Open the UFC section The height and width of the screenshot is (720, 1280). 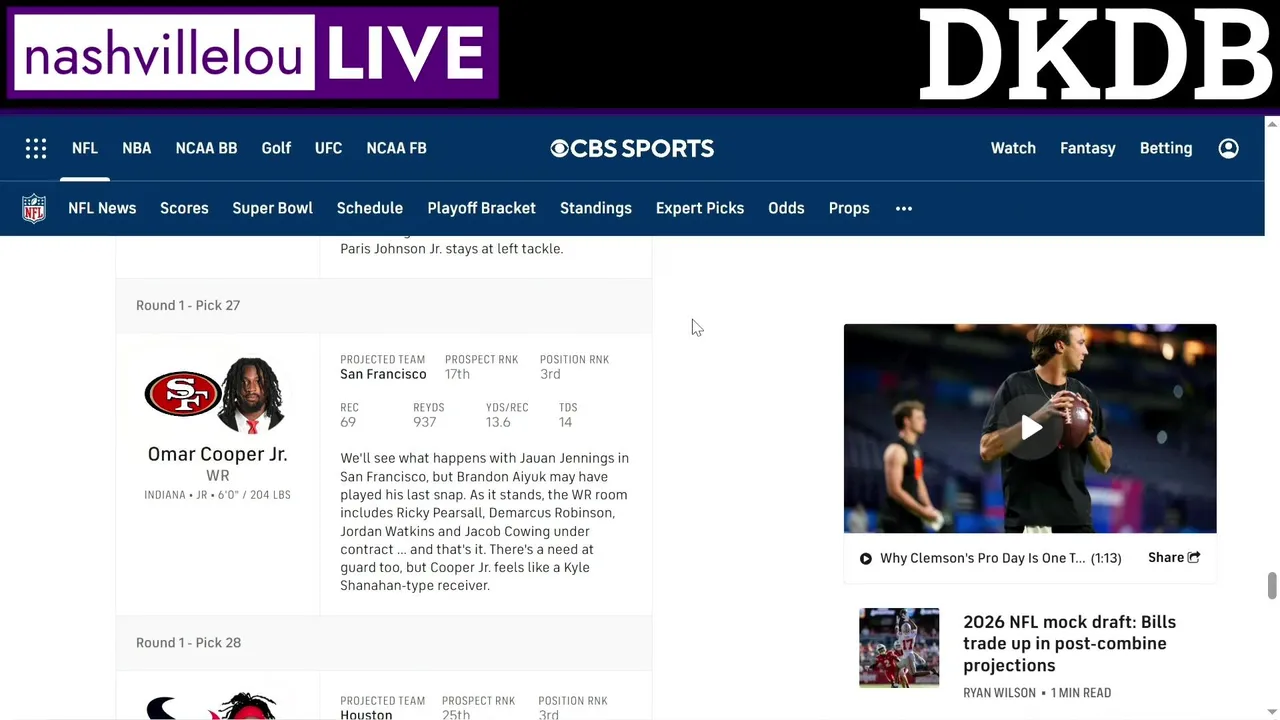[x=328, y=148]
